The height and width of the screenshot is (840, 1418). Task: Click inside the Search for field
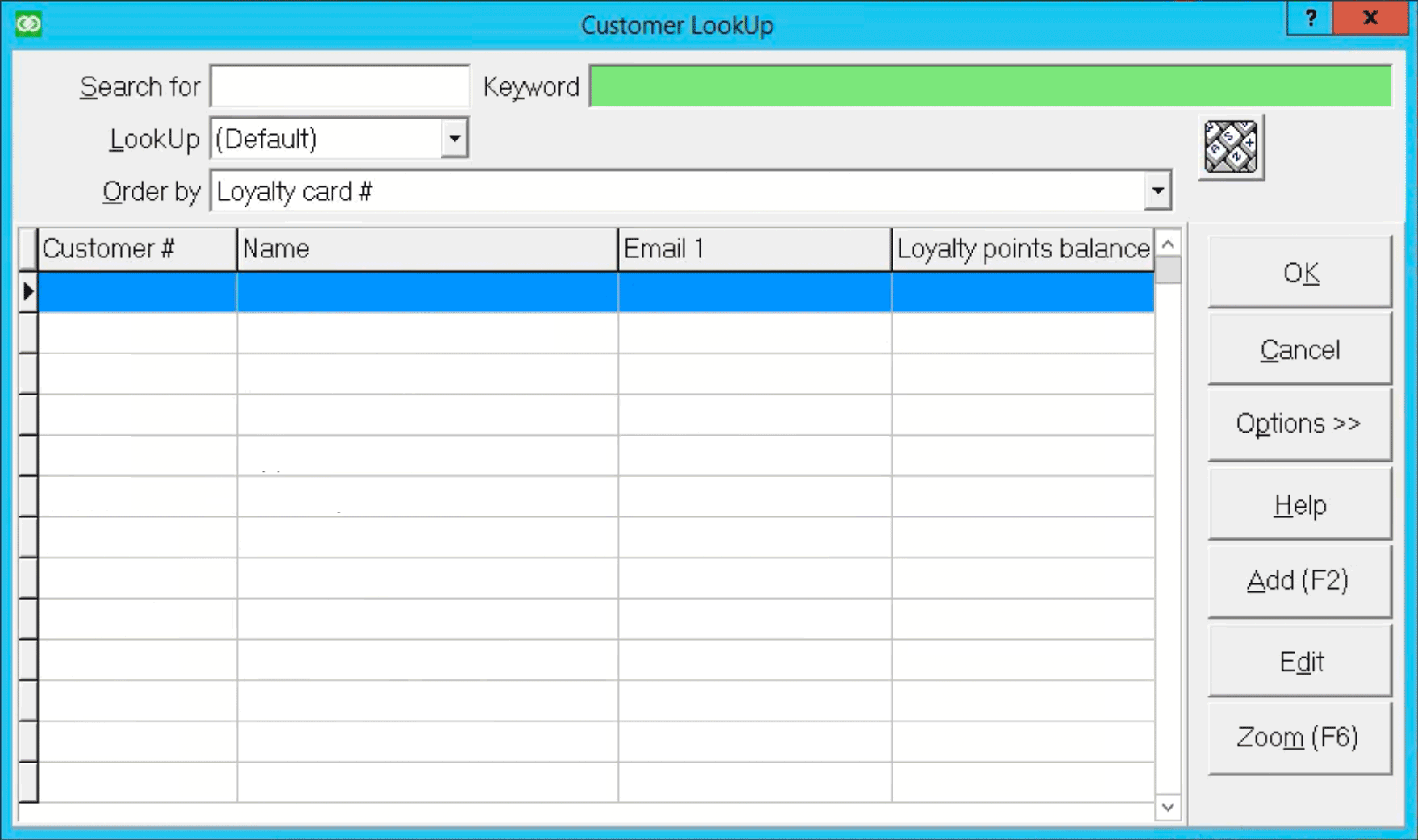pyautogui.click(x=338, y=86)
